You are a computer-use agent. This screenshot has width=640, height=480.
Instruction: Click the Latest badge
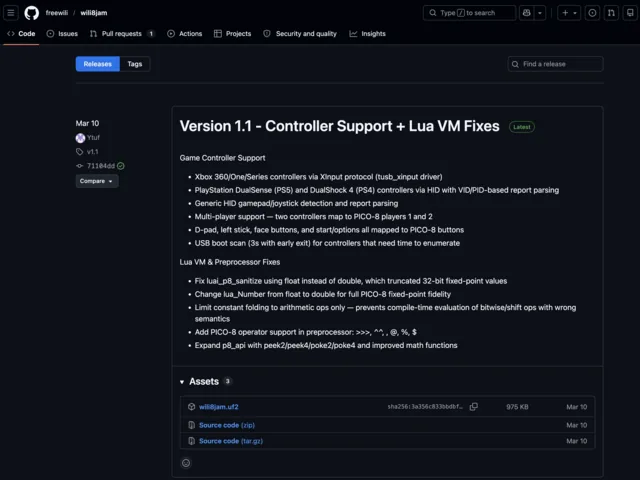522,127
